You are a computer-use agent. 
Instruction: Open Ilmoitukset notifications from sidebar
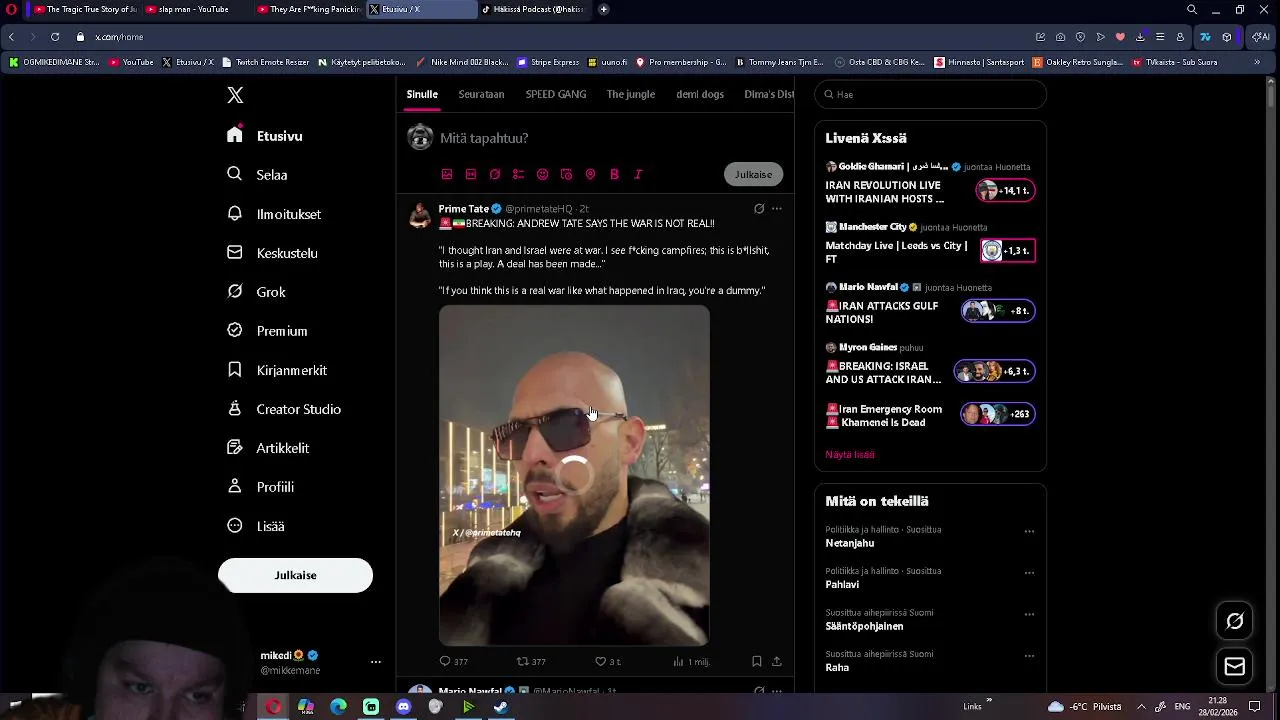(274, 214)
